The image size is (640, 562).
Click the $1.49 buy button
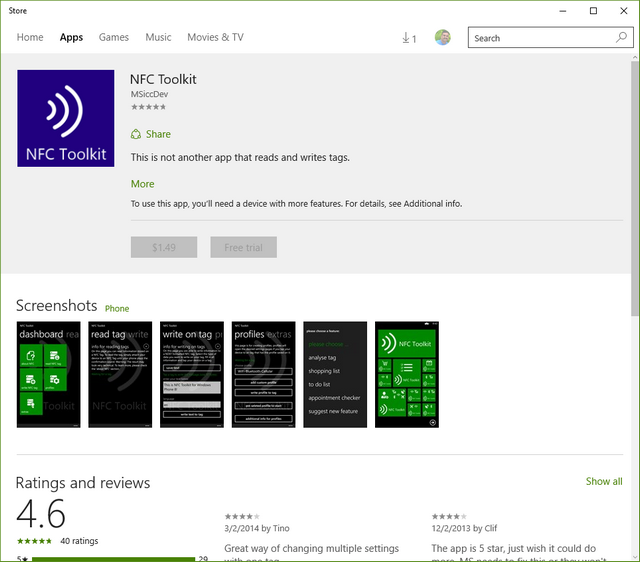[x=164, y=247]
